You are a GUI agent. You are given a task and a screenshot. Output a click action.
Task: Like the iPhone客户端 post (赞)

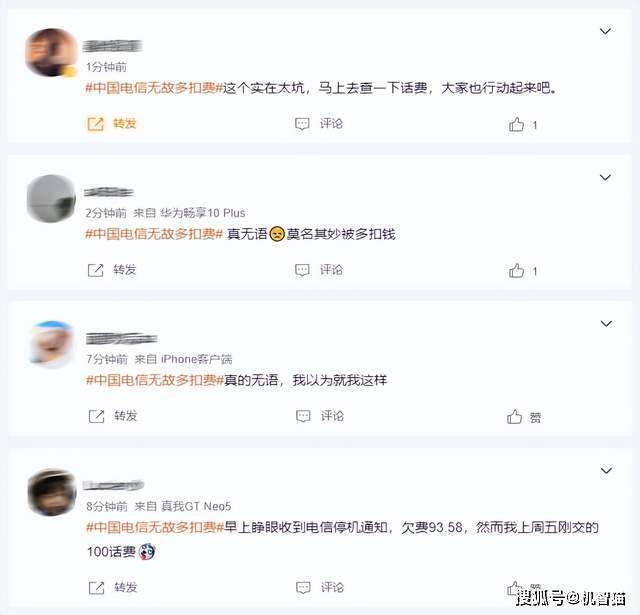click(x=515, y=417)
